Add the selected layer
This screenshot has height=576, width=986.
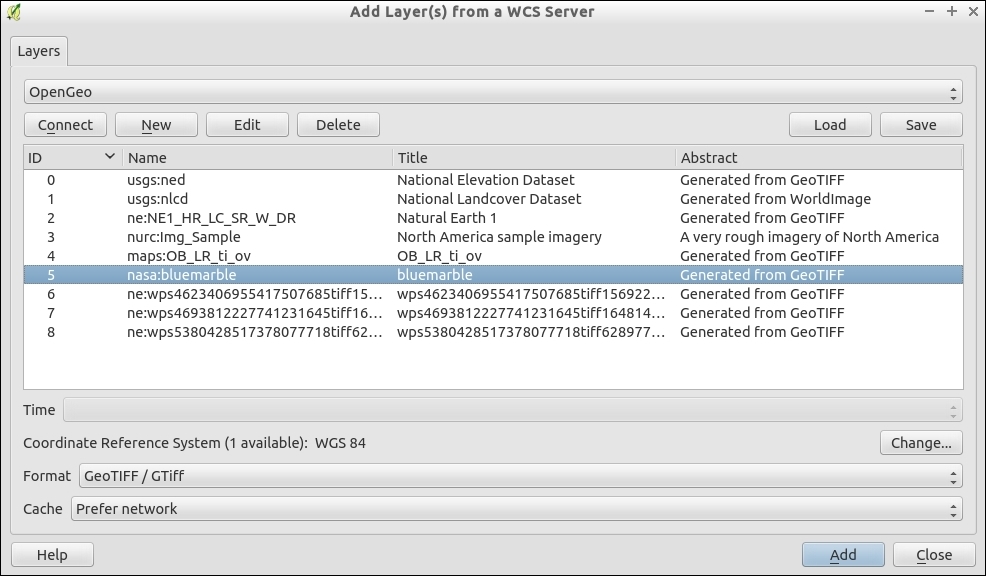coord(843,555)
